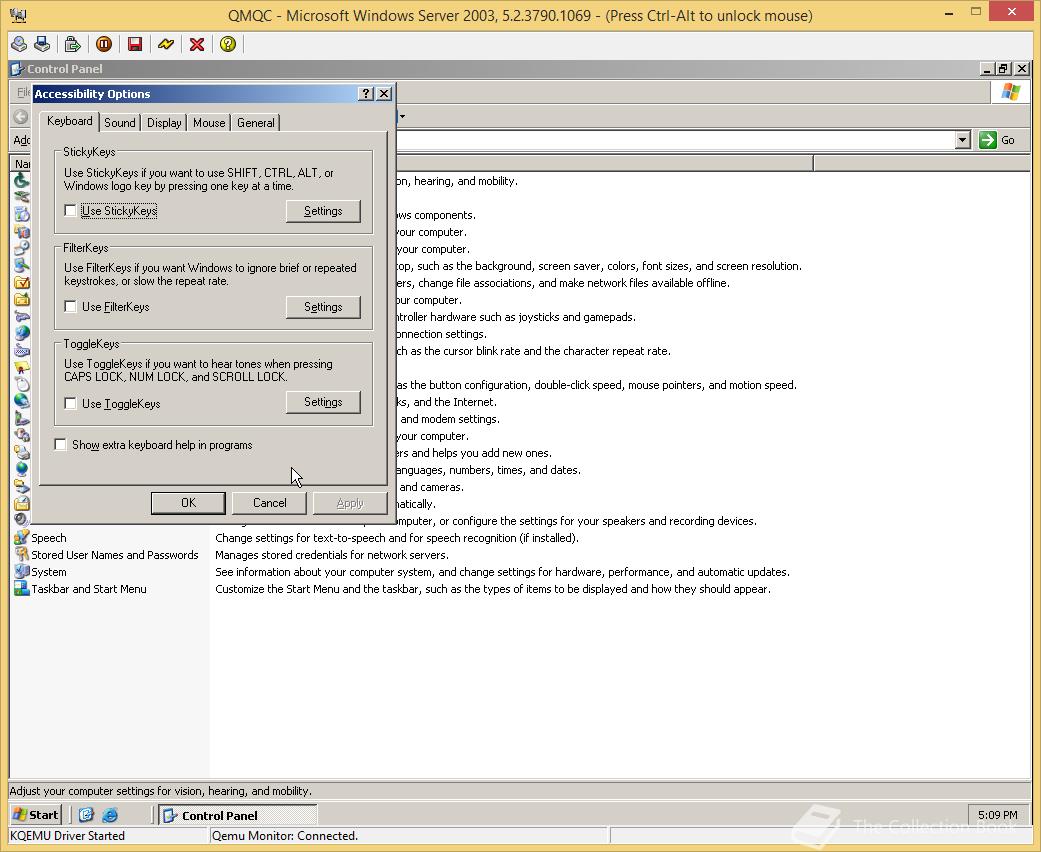
Task: Click the 5:09 PM system clock
Action: tap(997, 815)
